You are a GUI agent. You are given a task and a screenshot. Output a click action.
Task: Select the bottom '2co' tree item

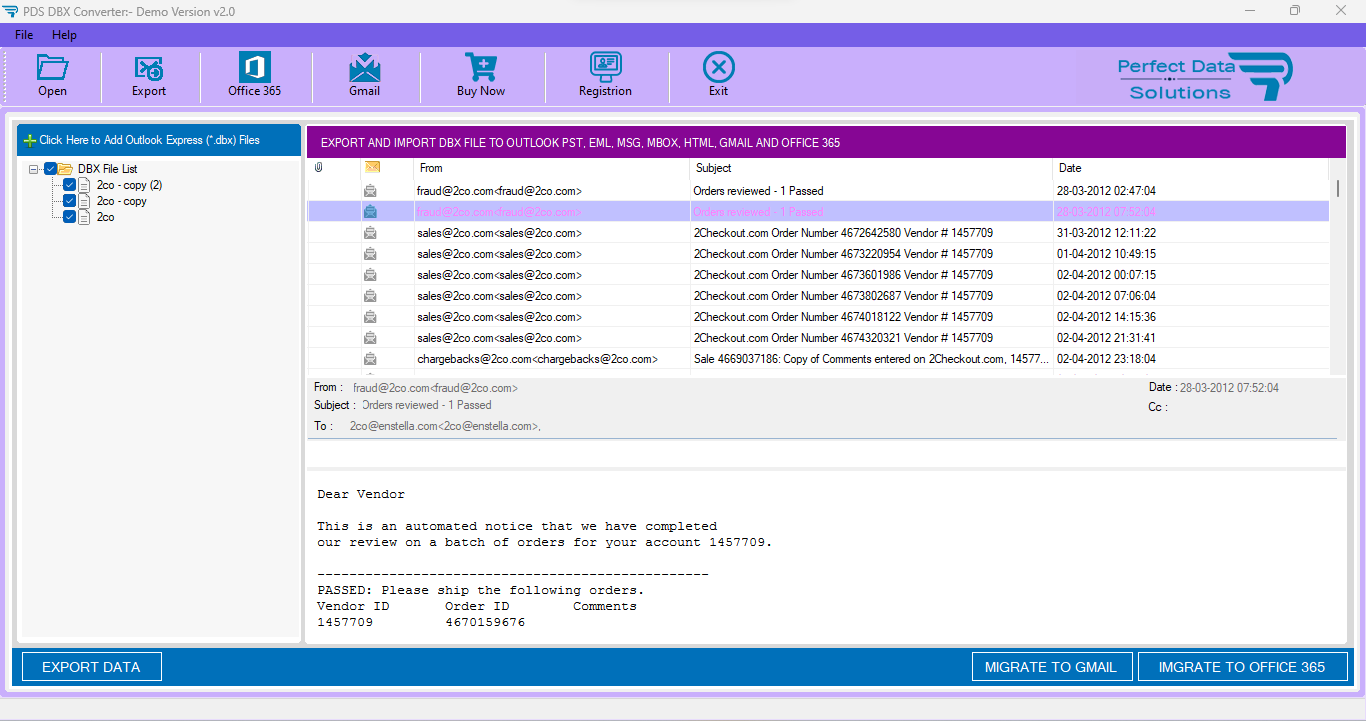click(x=105, y=217)
